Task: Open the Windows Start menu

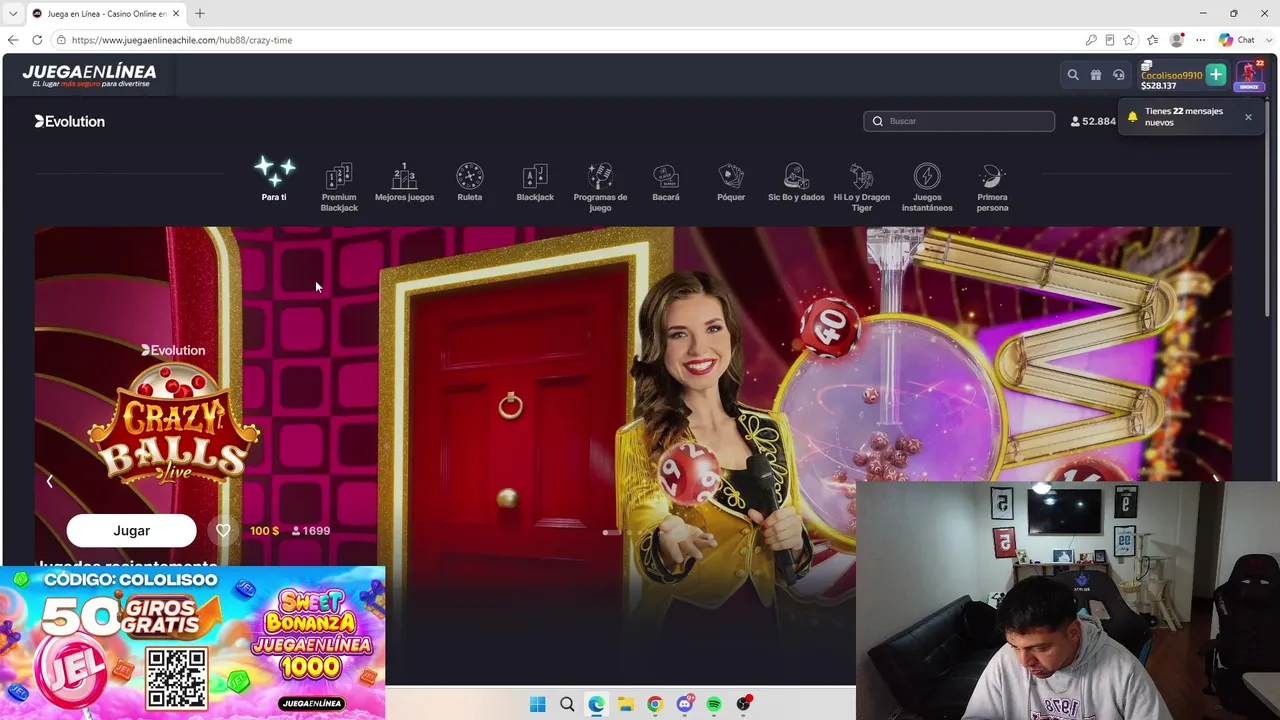Action: pos(537,704)
